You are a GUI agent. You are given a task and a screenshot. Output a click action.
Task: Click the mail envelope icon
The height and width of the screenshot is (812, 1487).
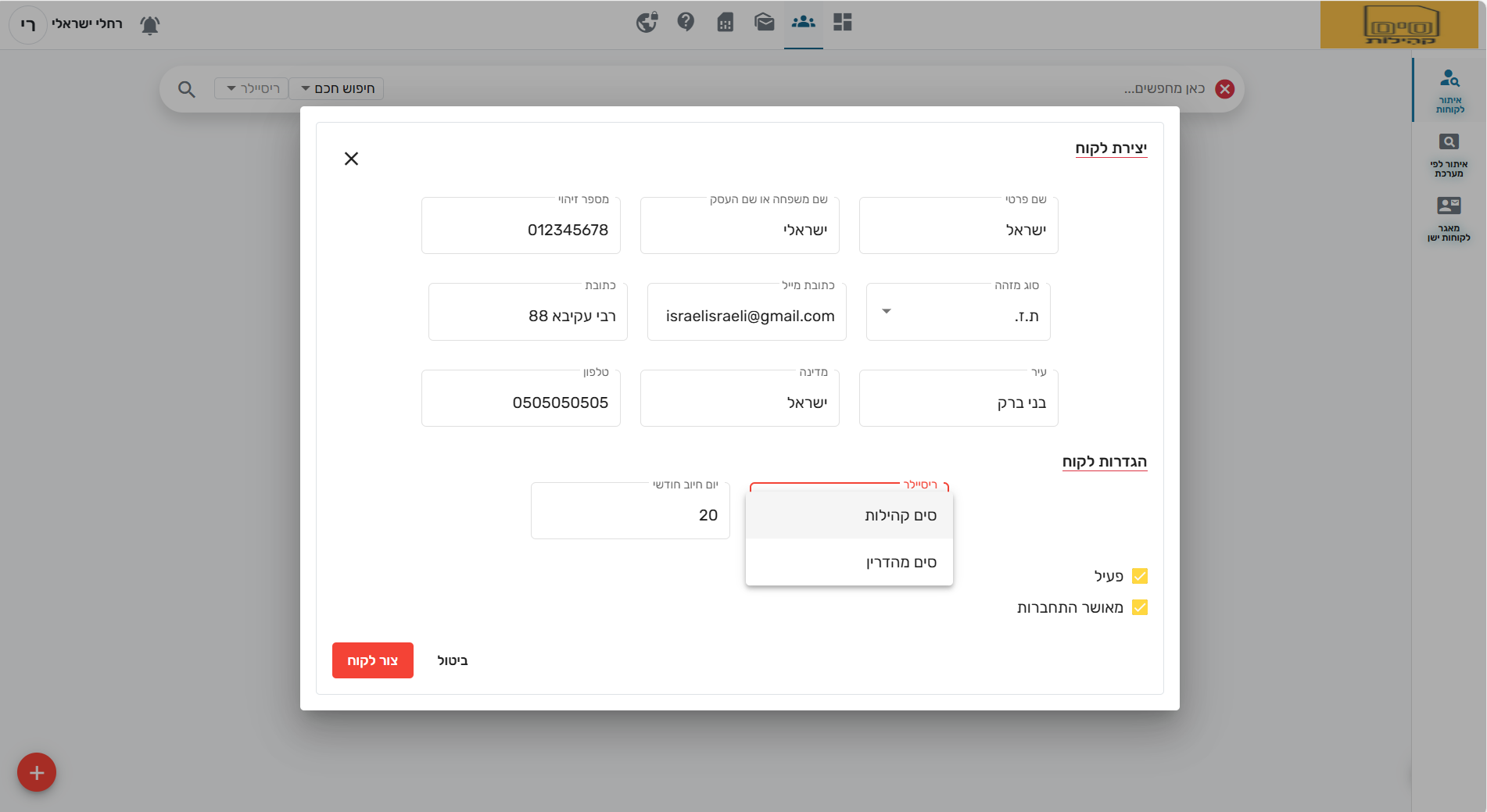764,22
